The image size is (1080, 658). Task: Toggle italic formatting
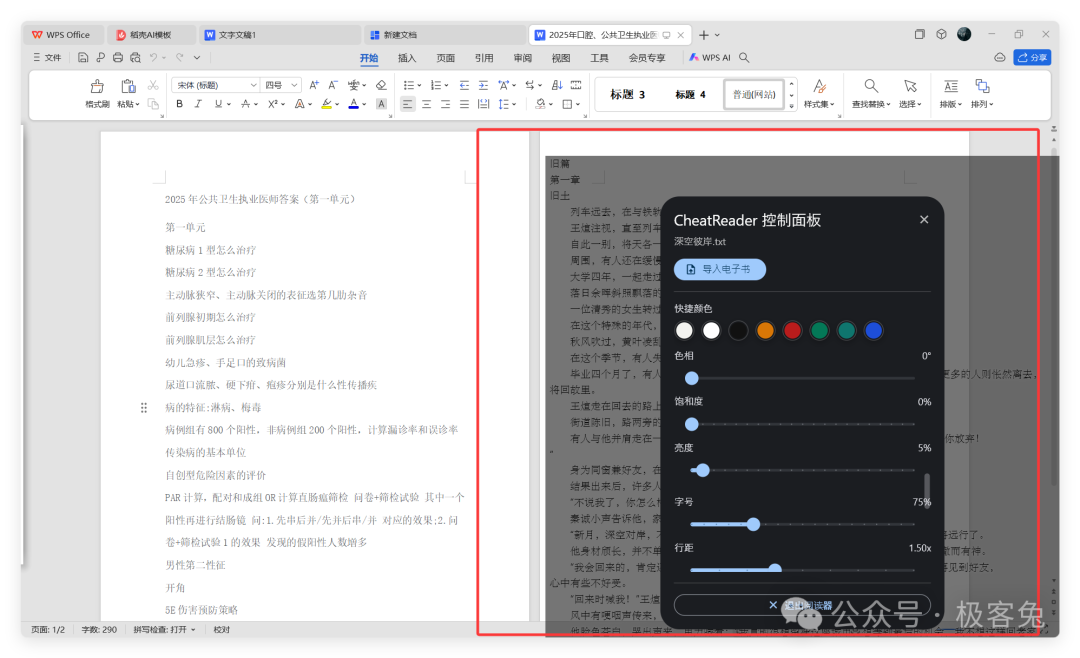tap(198, 104)
